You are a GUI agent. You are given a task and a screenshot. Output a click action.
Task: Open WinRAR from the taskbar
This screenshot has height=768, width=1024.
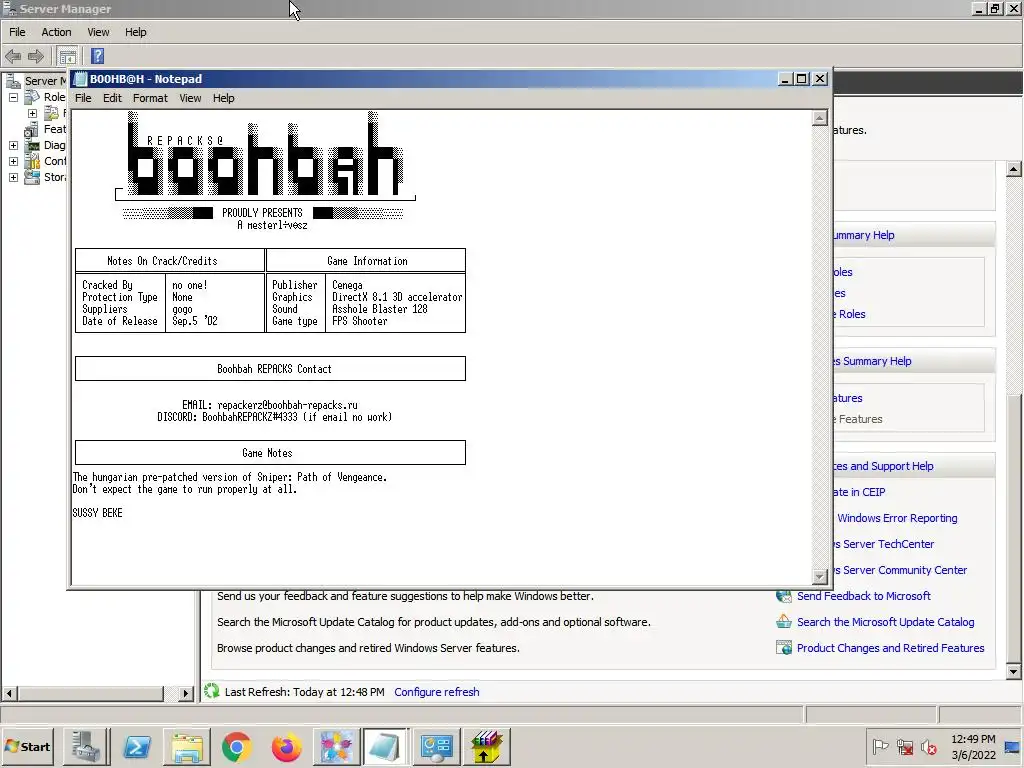(x=486, y=746)
